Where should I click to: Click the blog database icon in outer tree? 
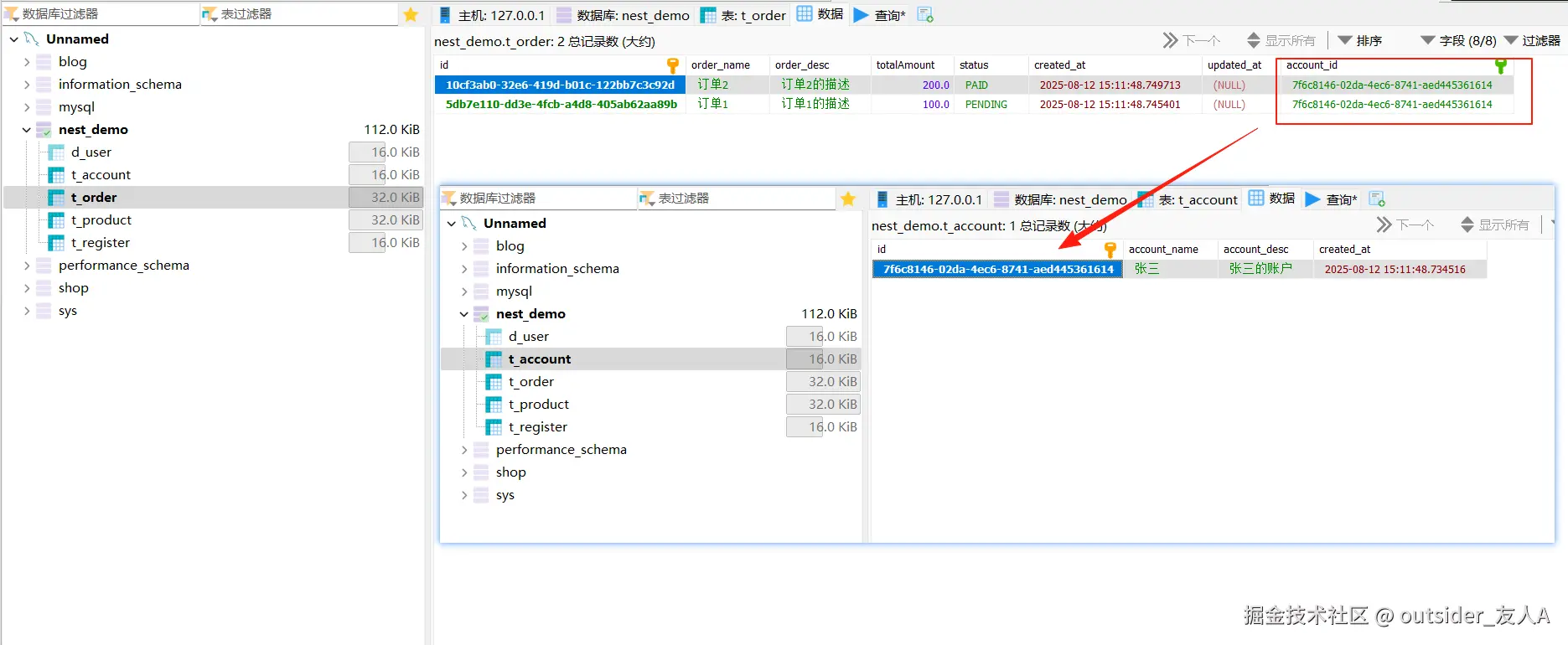pos(44,62)
